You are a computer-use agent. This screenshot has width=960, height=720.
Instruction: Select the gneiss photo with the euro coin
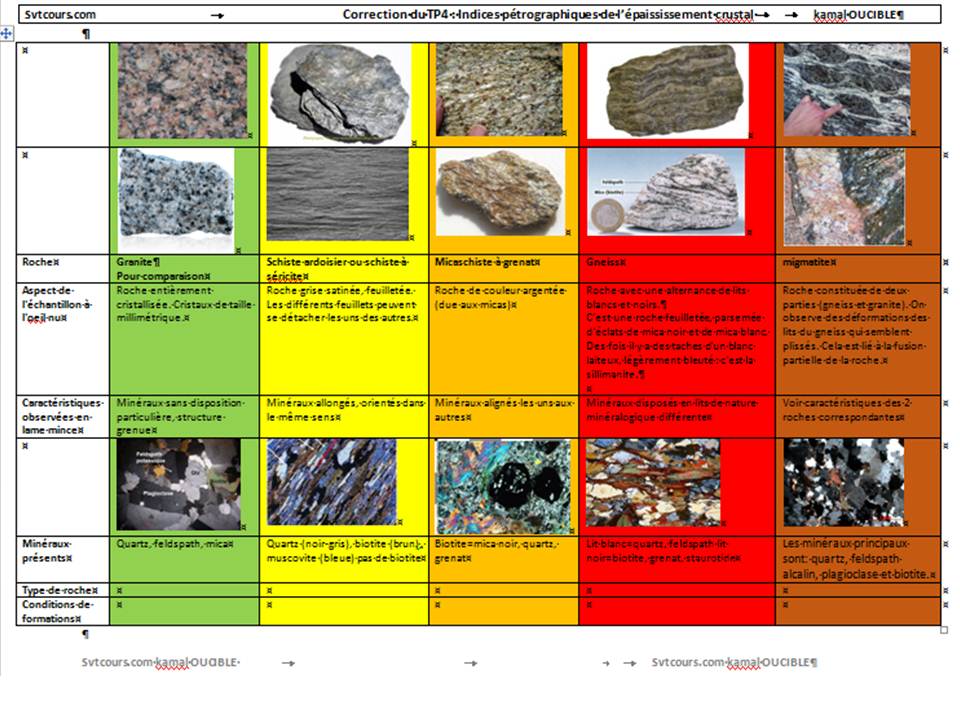665,192
